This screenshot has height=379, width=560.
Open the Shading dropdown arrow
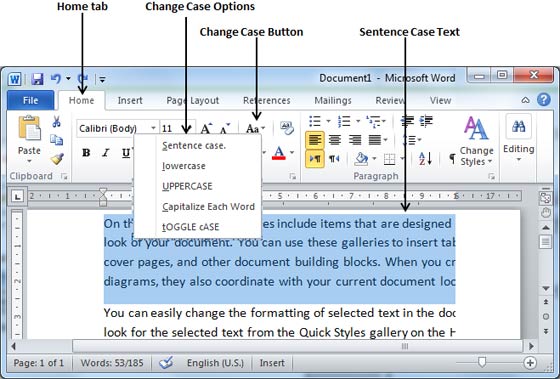[374, 159]
